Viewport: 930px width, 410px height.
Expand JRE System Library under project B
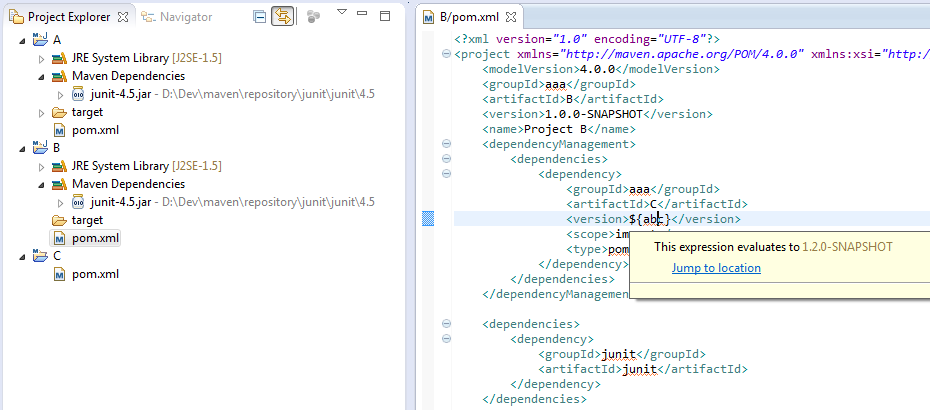[x=41, y=166]
